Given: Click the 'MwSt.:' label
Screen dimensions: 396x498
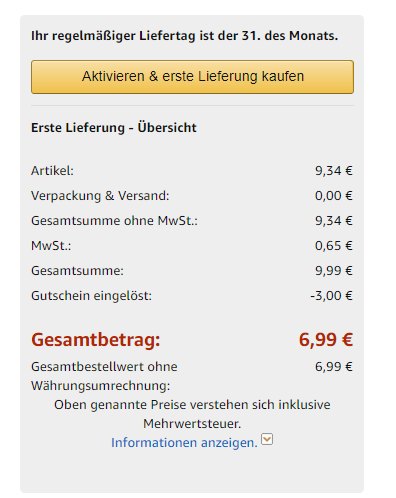Looking at the screenshot, I should pyautogui.click(x=51, y=246).
